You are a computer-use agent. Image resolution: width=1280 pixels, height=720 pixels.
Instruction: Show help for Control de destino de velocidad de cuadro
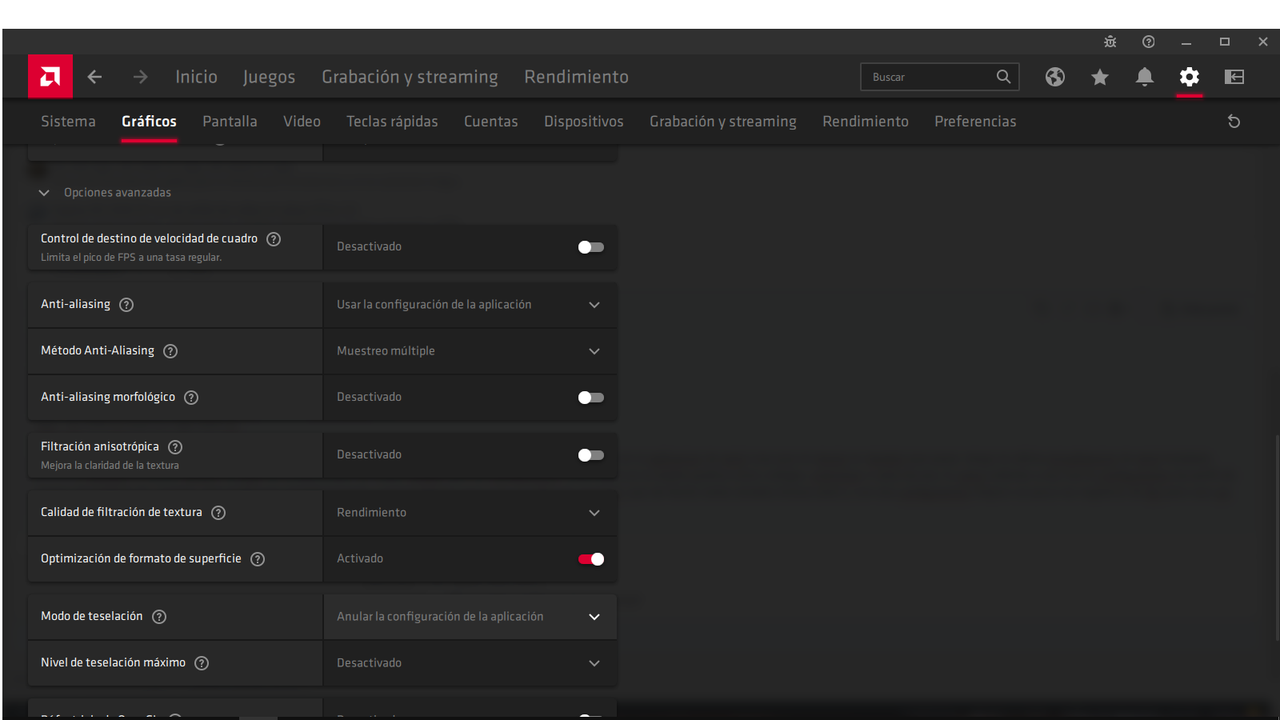pyautogui.click(x=274, y=239)
